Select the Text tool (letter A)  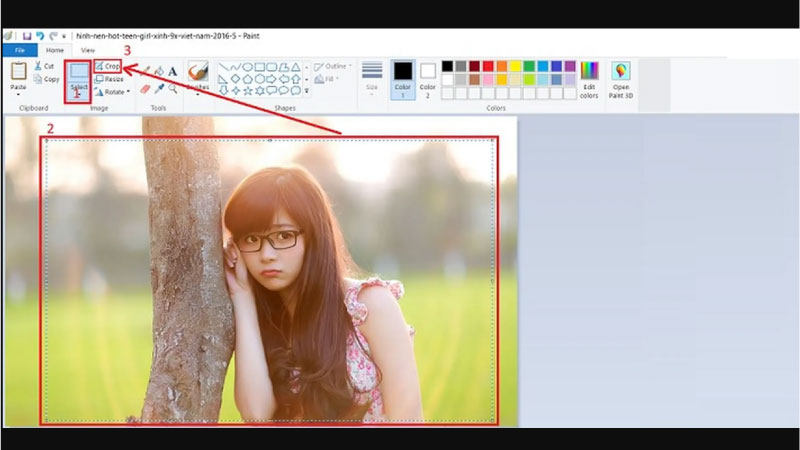[173, 71]
